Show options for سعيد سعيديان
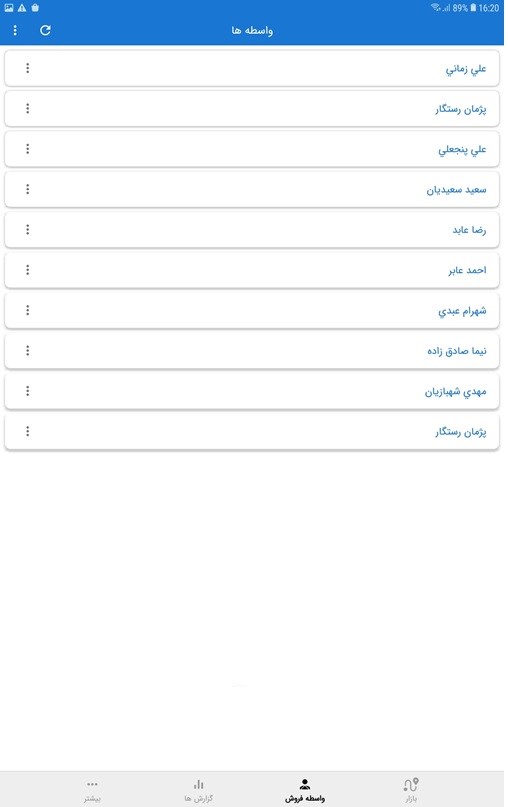The width and height of the screenshot is (508, 807). [27, 189]
